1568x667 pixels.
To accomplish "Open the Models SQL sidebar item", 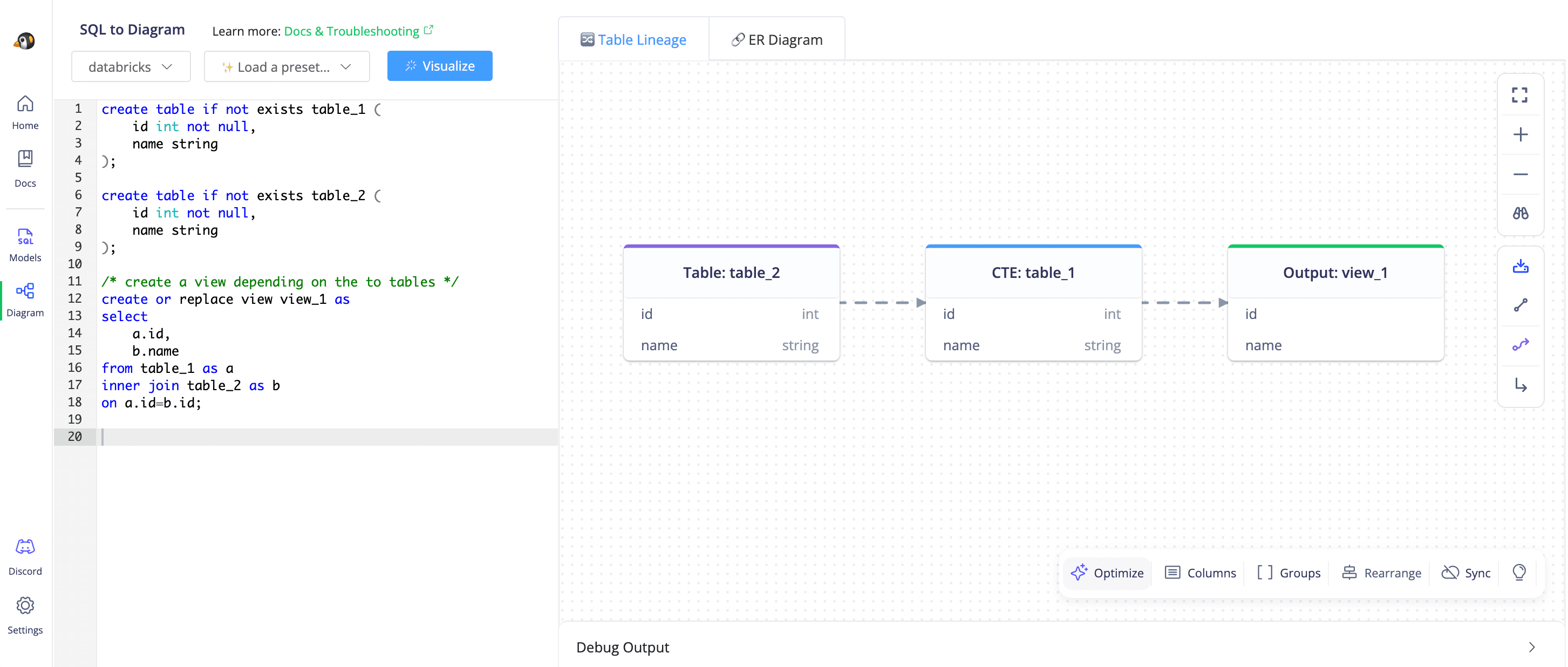I will (x=25, y=244).
